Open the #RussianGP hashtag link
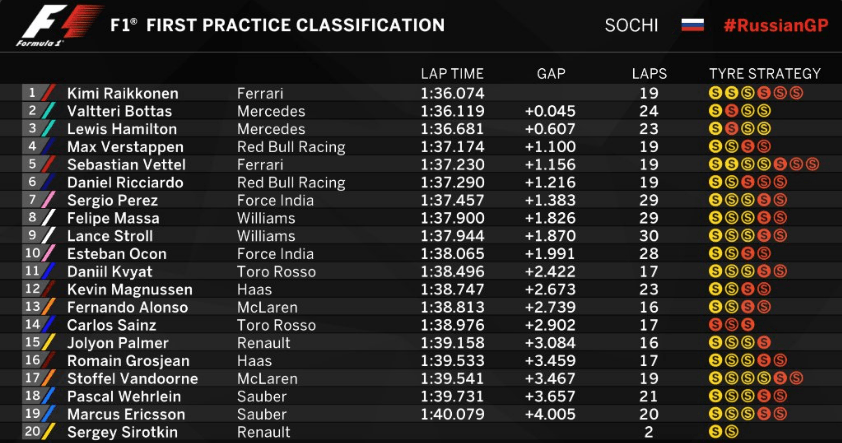 (x=776, y=25)
